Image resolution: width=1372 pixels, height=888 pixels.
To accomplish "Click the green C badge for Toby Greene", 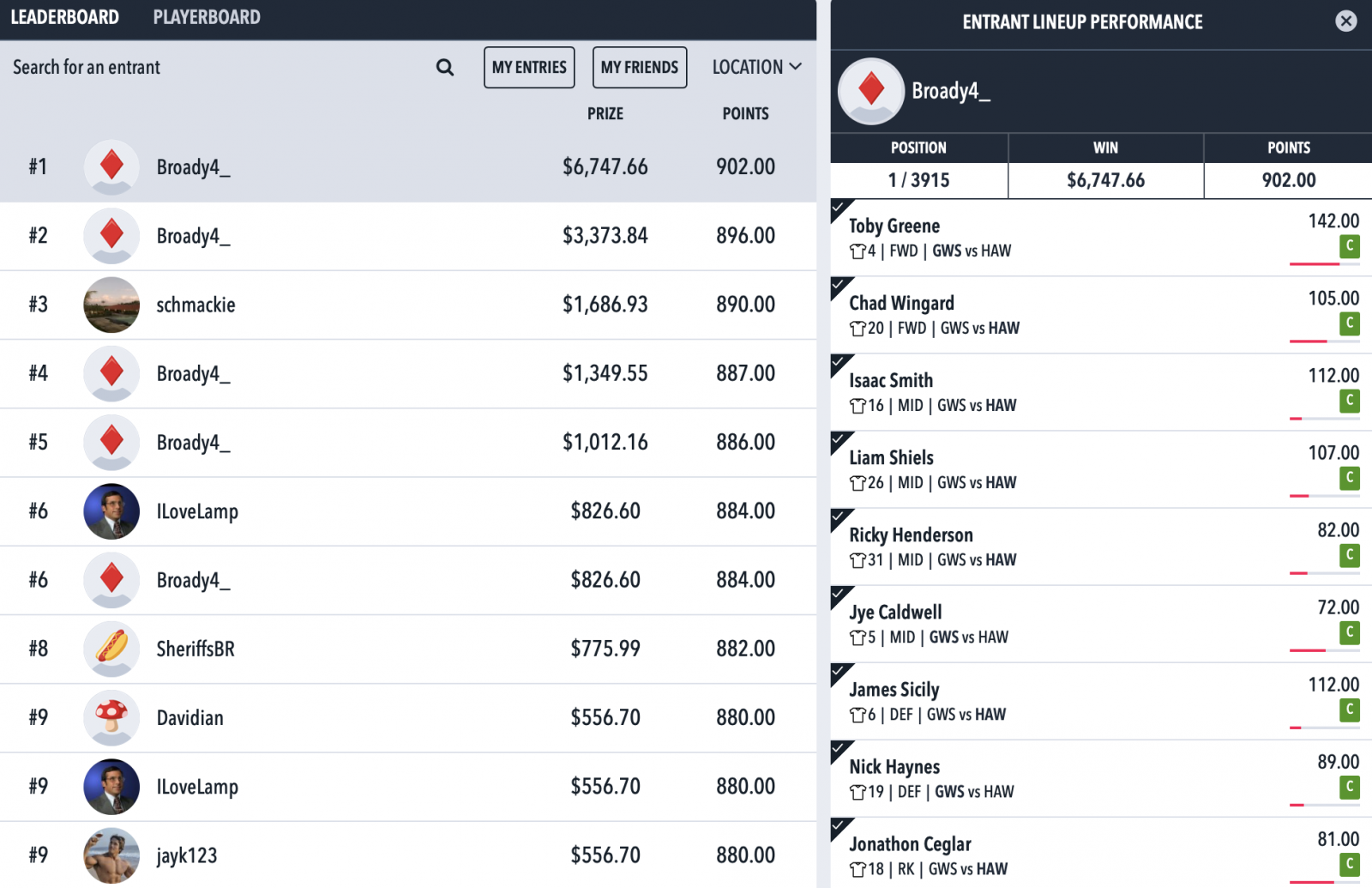I will tap(1350, 246).
